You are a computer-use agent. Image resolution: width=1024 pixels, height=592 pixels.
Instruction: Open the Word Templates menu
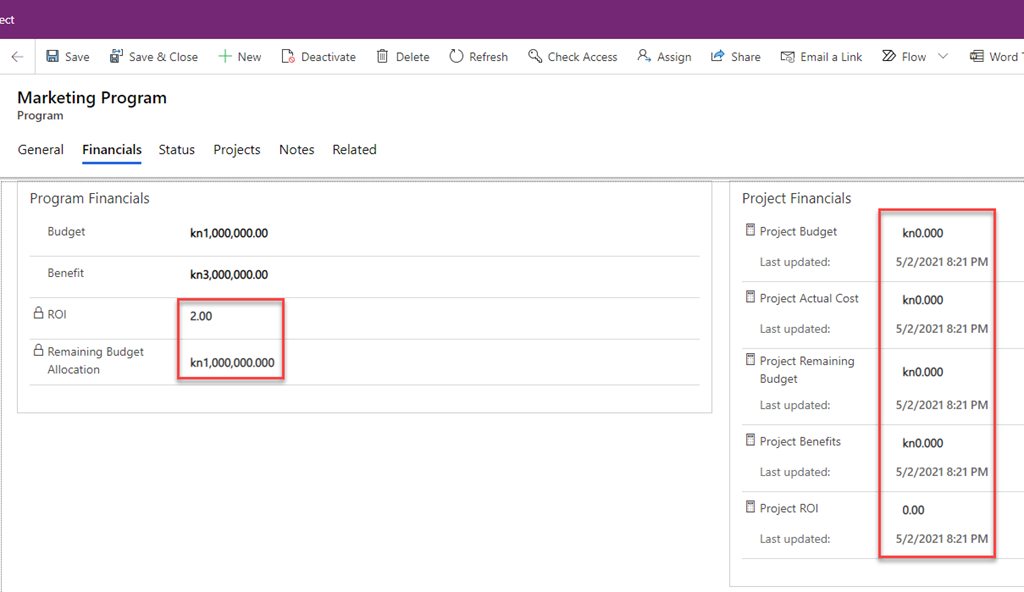pyautogui.click(x=994, y=57)
